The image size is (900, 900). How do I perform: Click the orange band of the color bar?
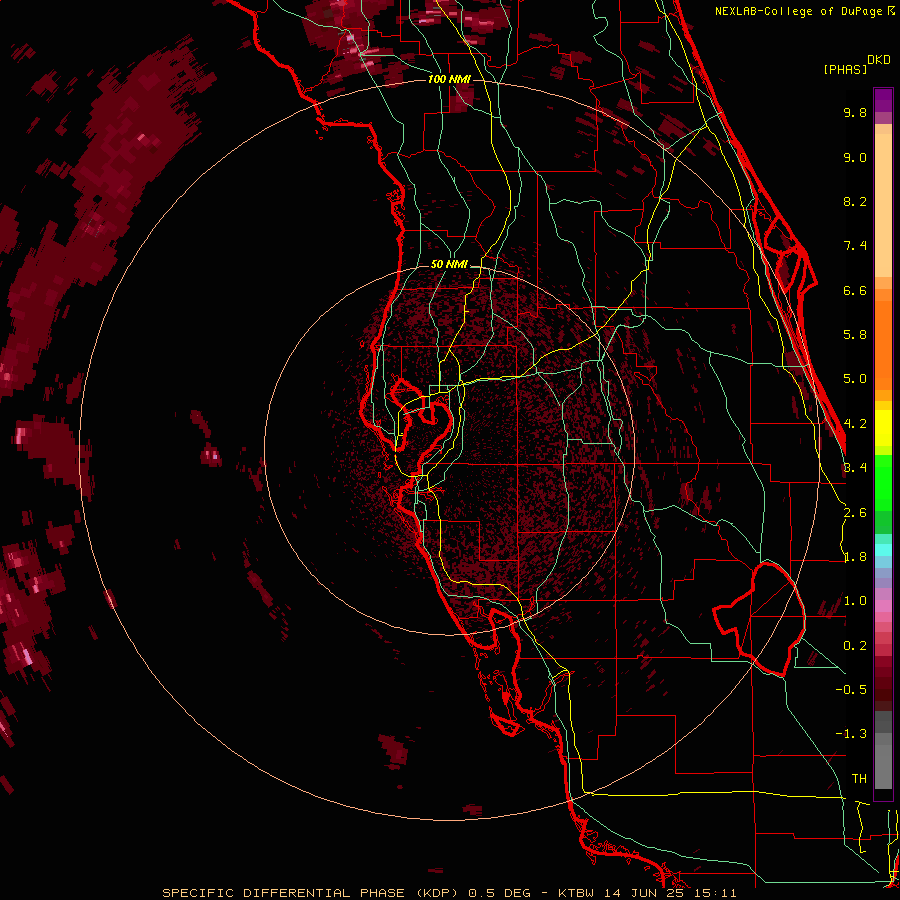click(x=883, y=344)
